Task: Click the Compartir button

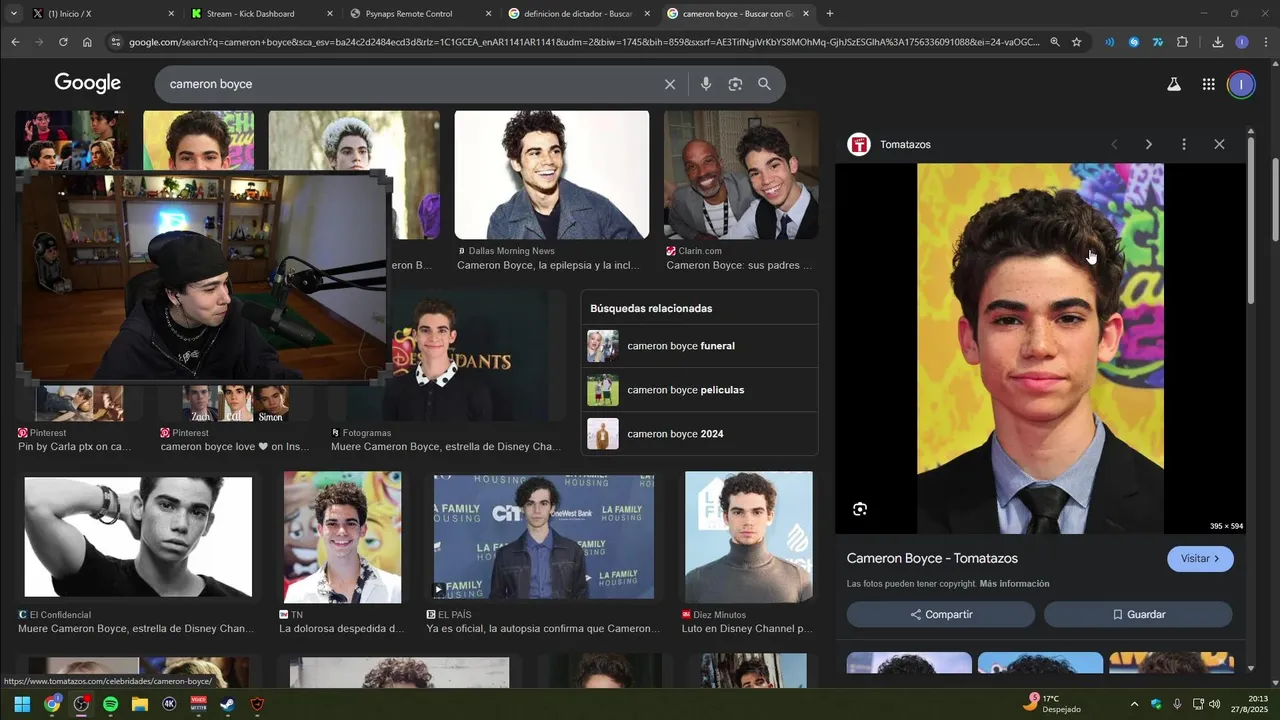Action: pos(941,614)
